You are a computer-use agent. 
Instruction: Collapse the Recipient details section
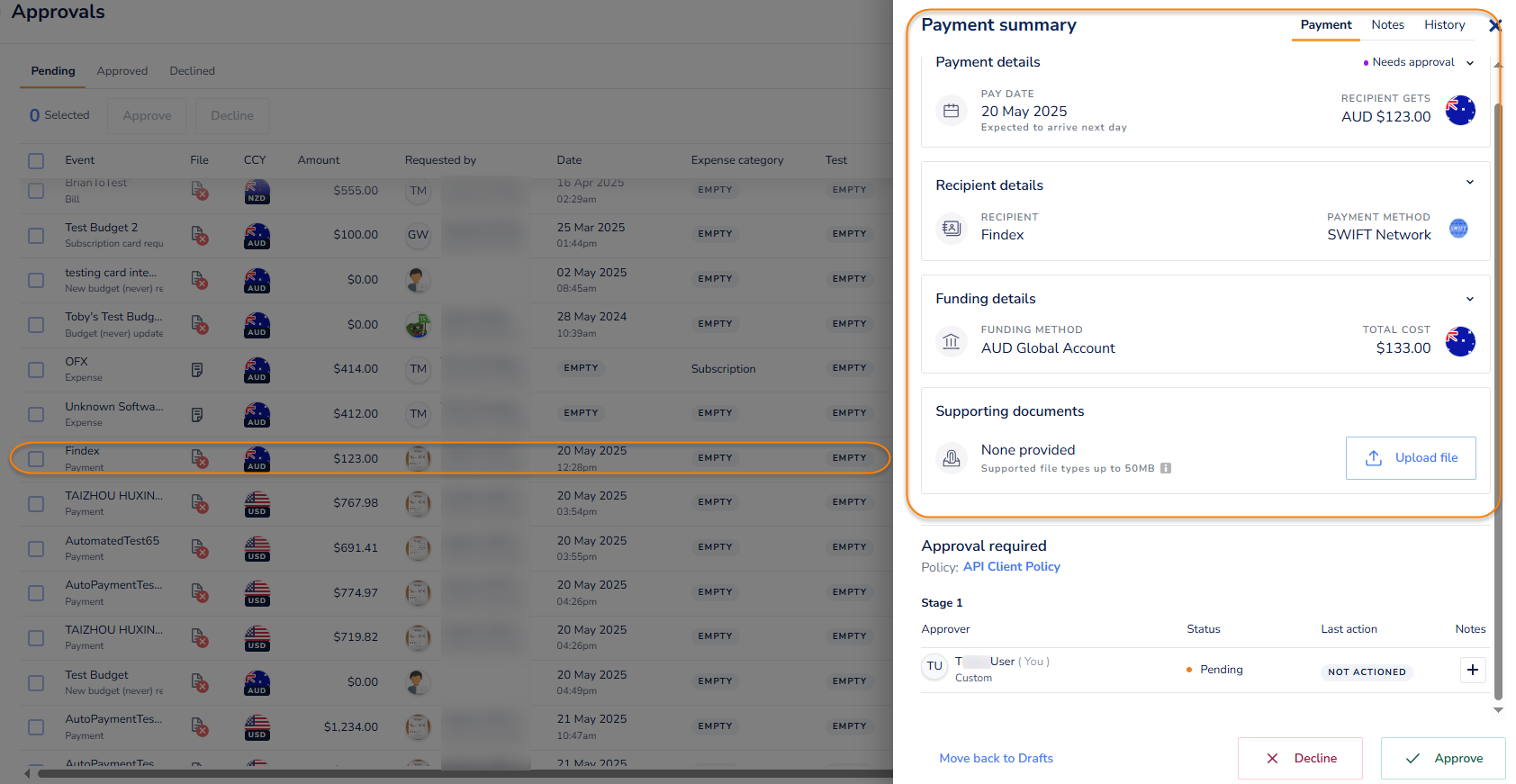(x=1469, y=183)
